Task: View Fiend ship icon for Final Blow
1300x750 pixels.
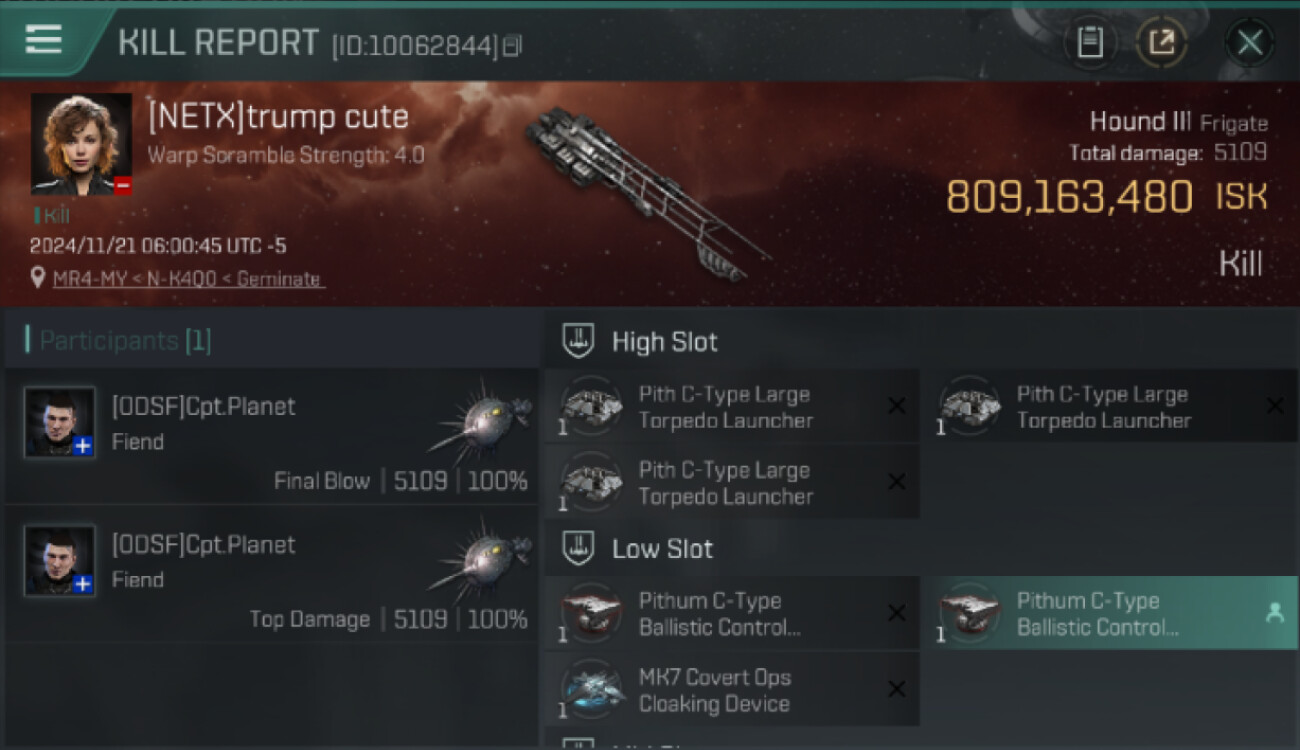Action: (x=481, y=414)
